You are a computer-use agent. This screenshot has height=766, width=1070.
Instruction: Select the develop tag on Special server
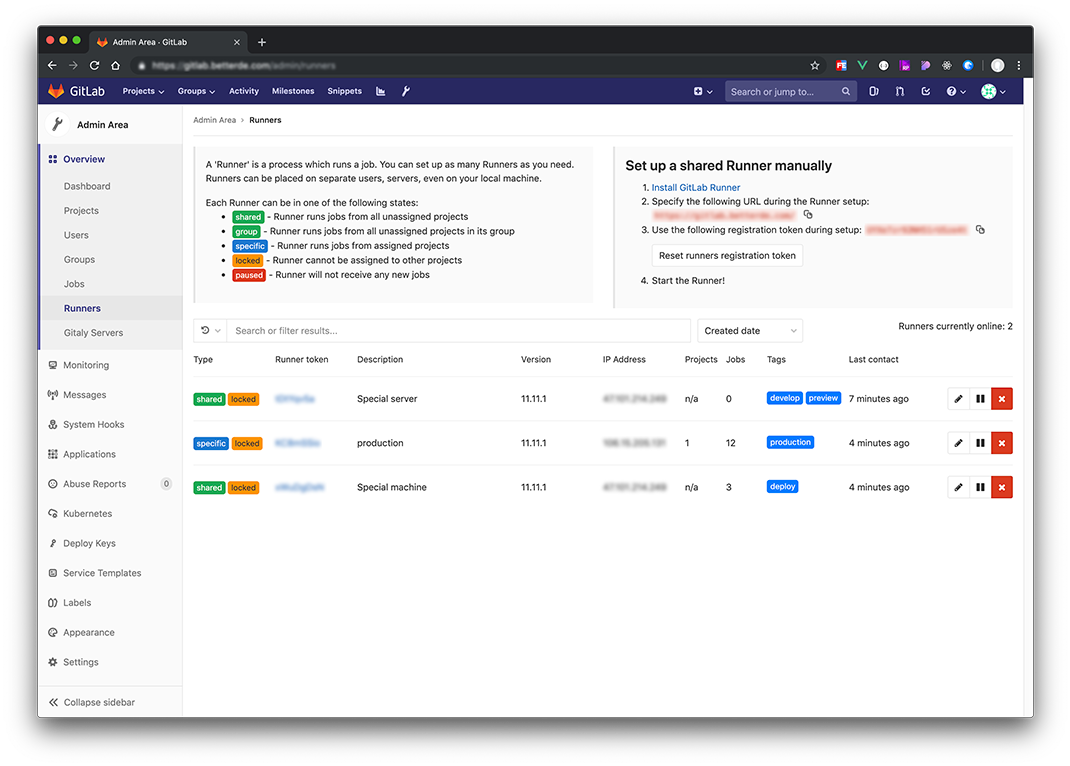pos(784,398)
